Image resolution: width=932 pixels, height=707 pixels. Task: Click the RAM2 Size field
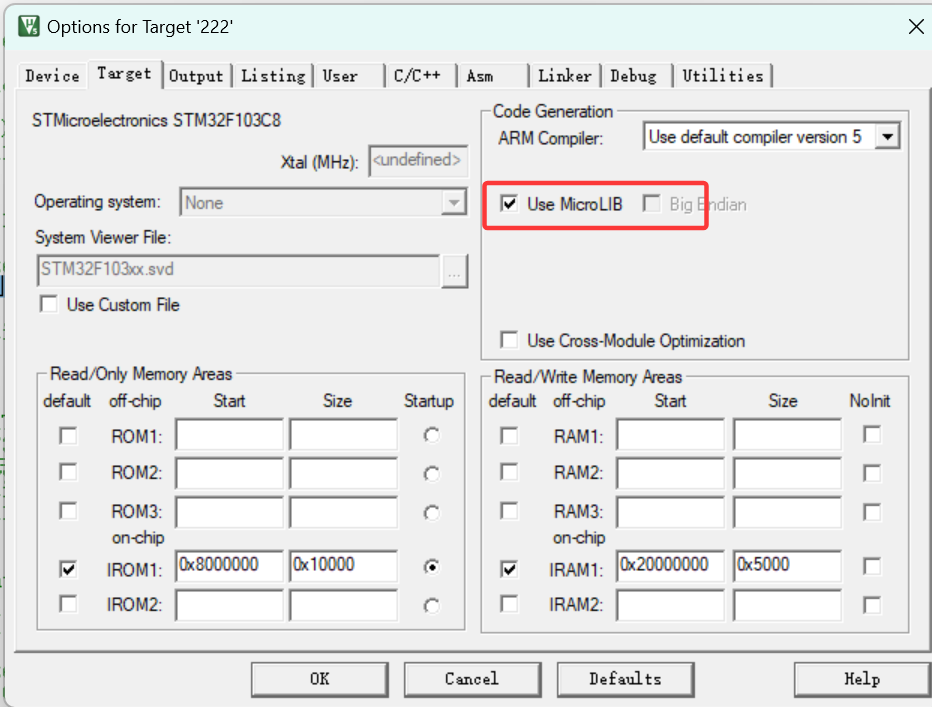787,473
